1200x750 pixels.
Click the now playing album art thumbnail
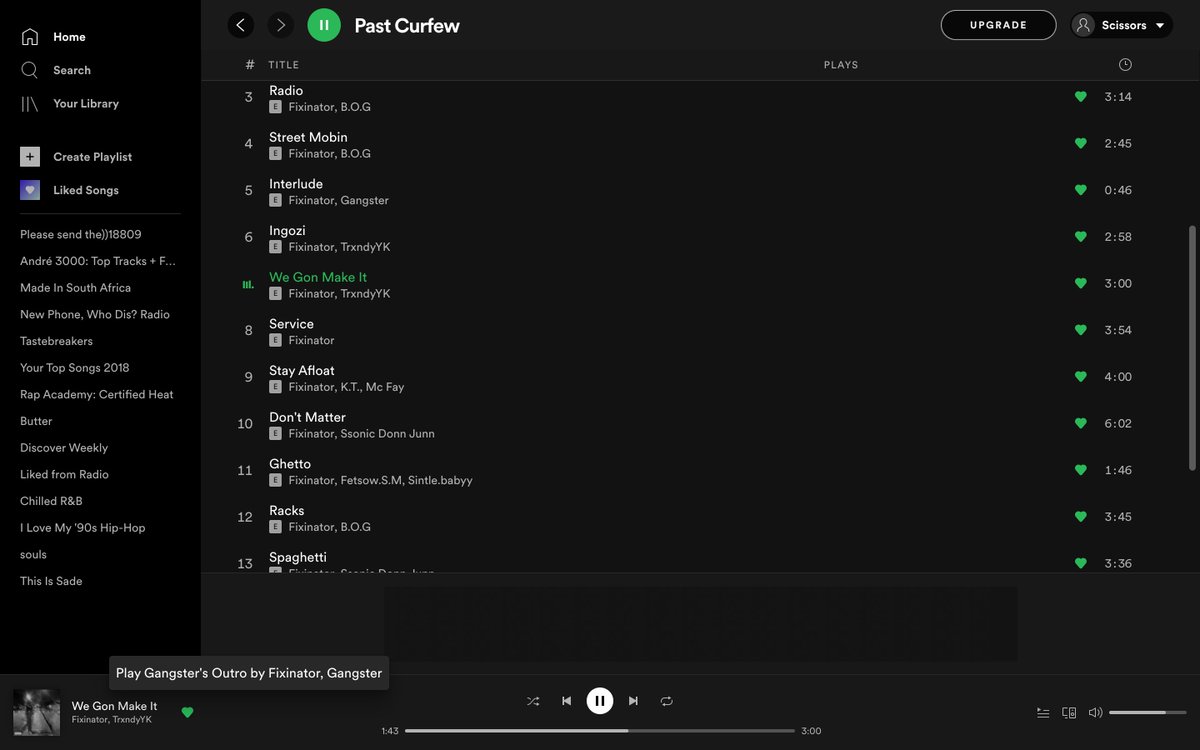pos(36,712)
